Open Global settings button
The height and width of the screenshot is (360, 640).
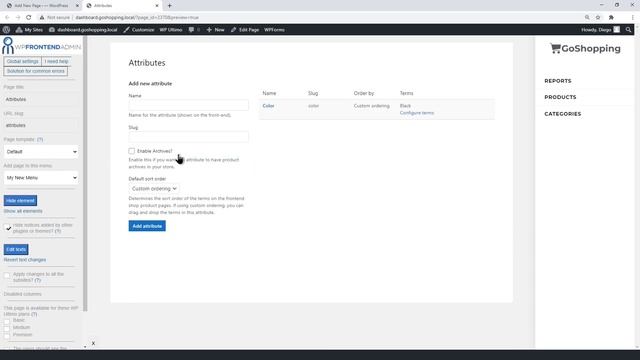(x=22, y=61)
